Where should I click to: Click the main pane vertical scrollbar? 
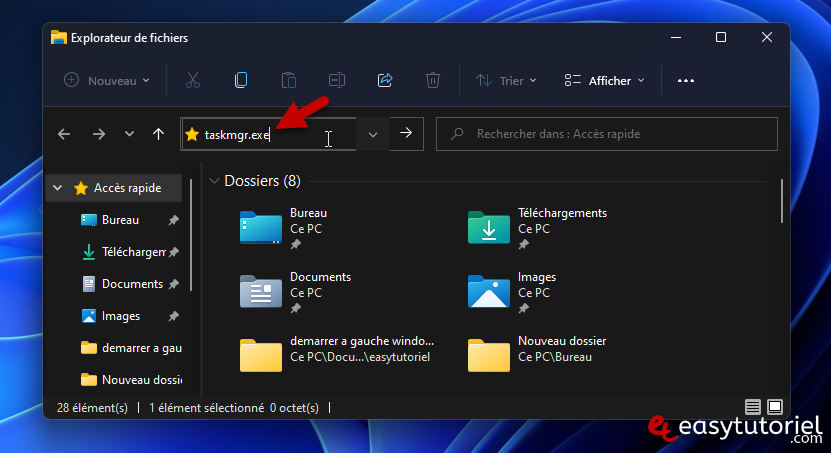[782, 201]
